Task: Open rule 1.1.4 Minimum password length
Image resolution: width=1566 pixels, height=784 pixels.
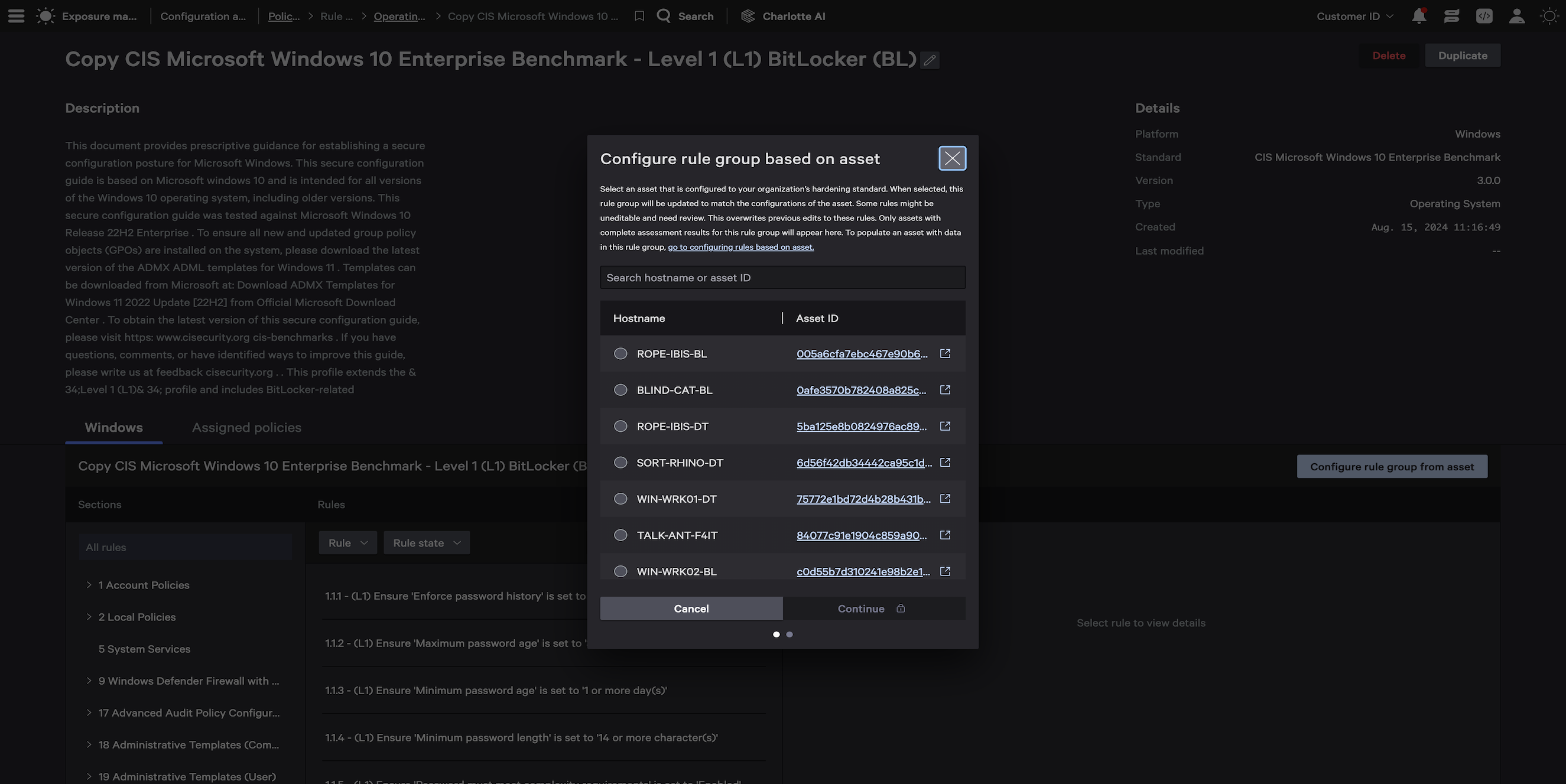Action: 521,738
